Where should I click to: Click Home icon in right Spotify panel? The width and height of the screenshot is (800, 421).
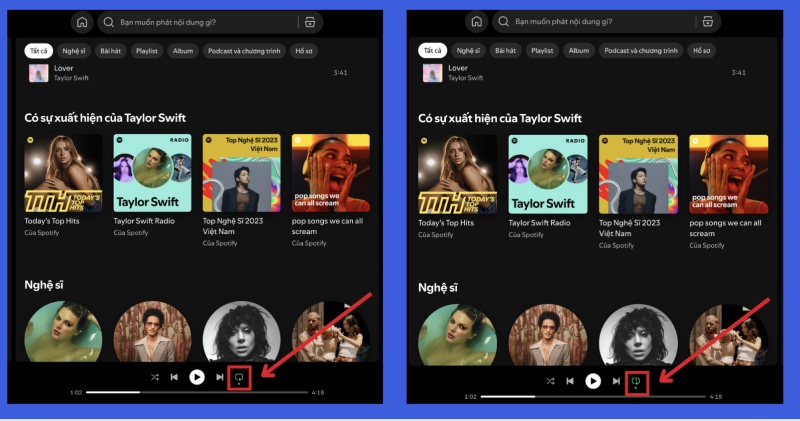477,22
